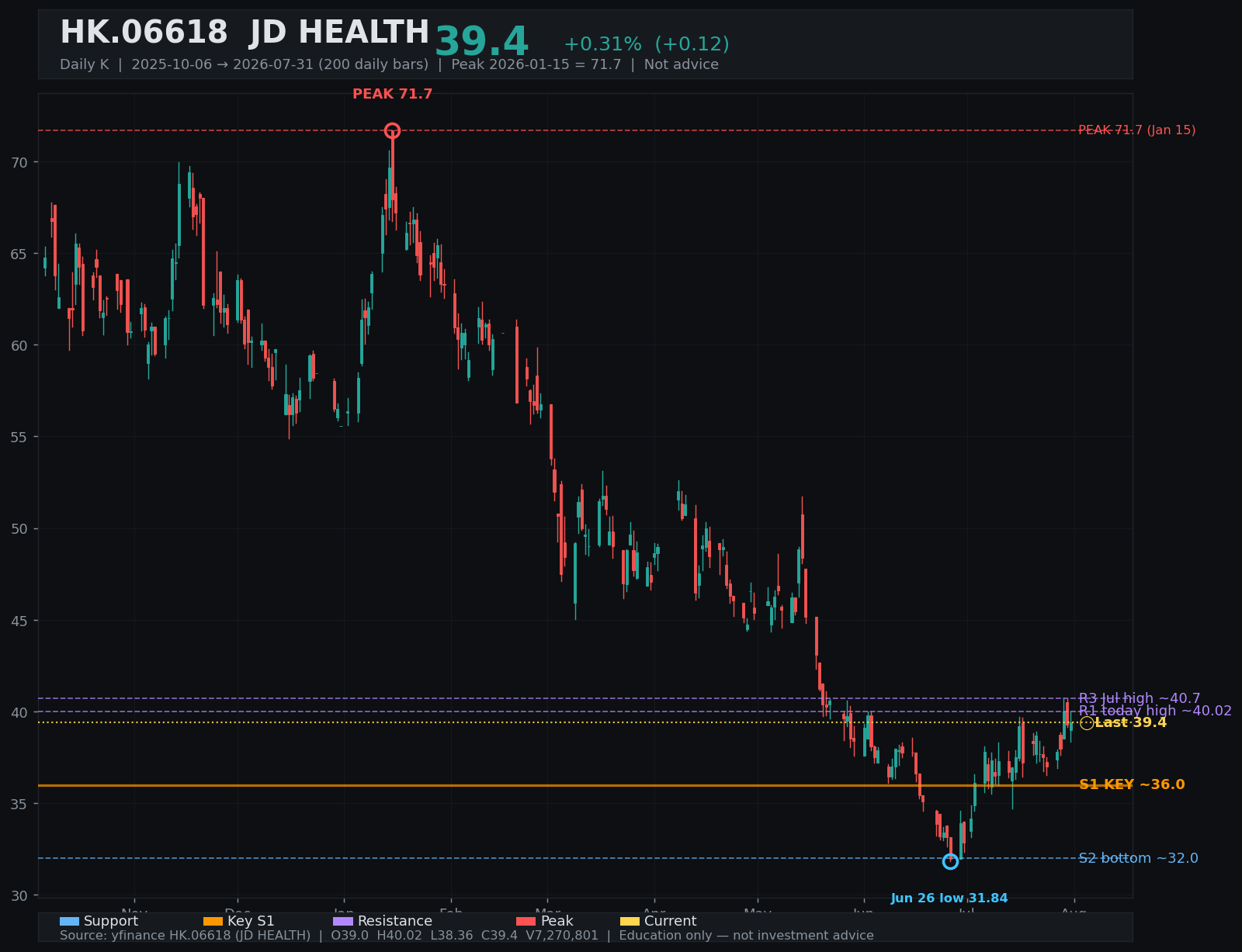Click the 'Last 39.4' price label

[1131, 723]
